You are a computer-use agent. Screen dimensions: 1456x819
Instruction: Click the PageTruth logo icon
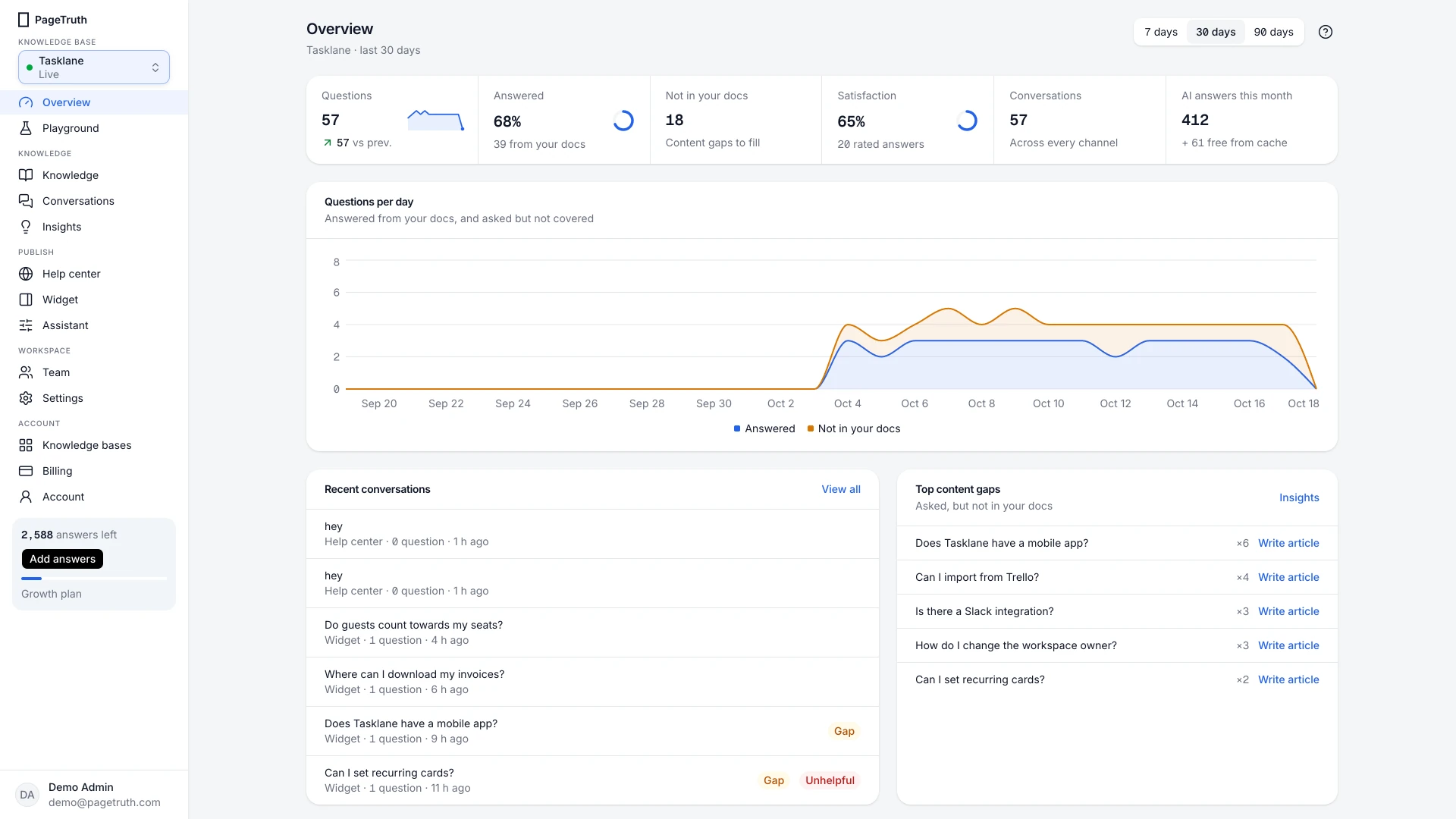click(24, 20)
